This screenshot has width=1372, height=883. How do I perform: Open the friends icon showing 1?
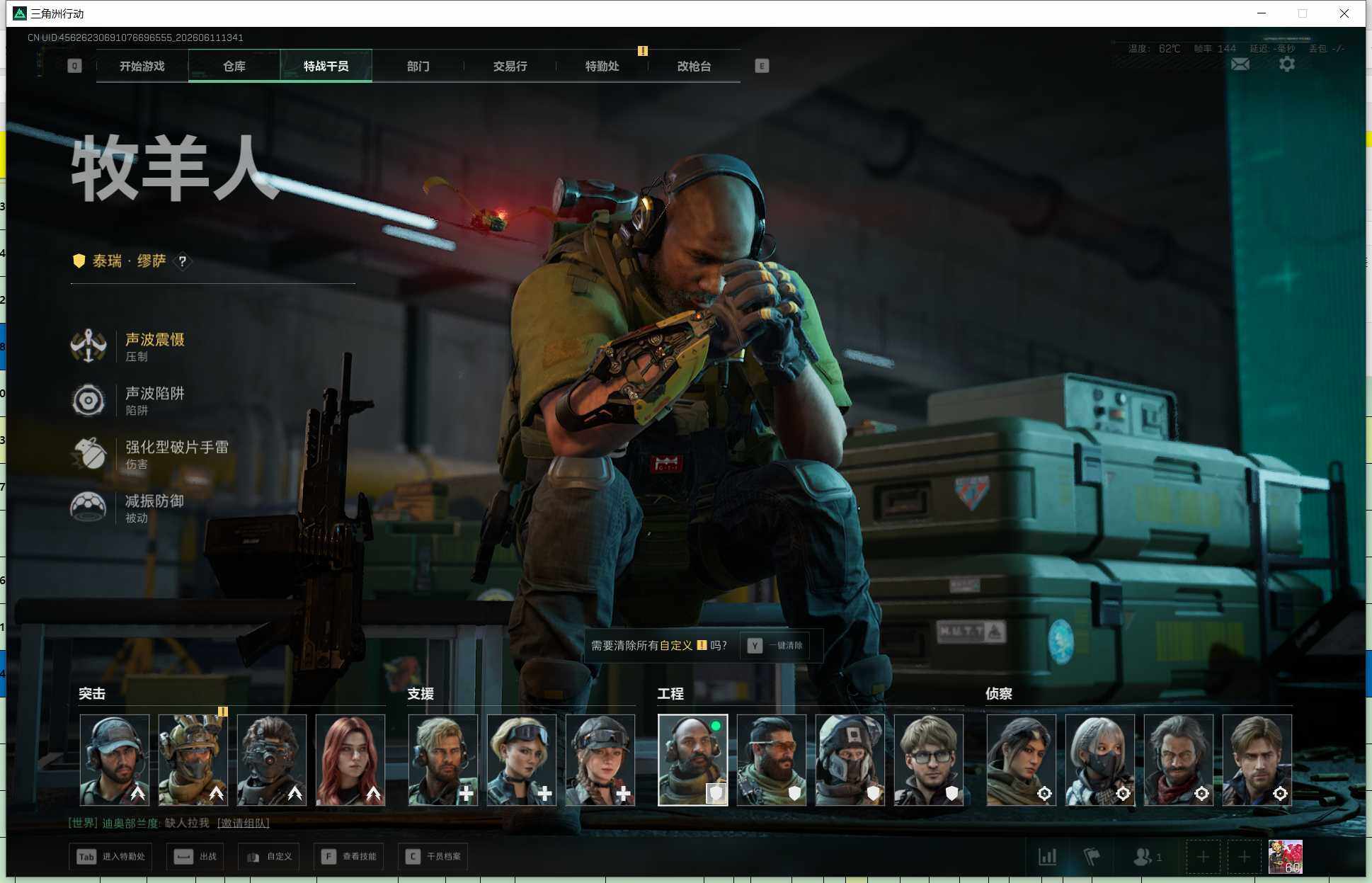(1147, 857)
